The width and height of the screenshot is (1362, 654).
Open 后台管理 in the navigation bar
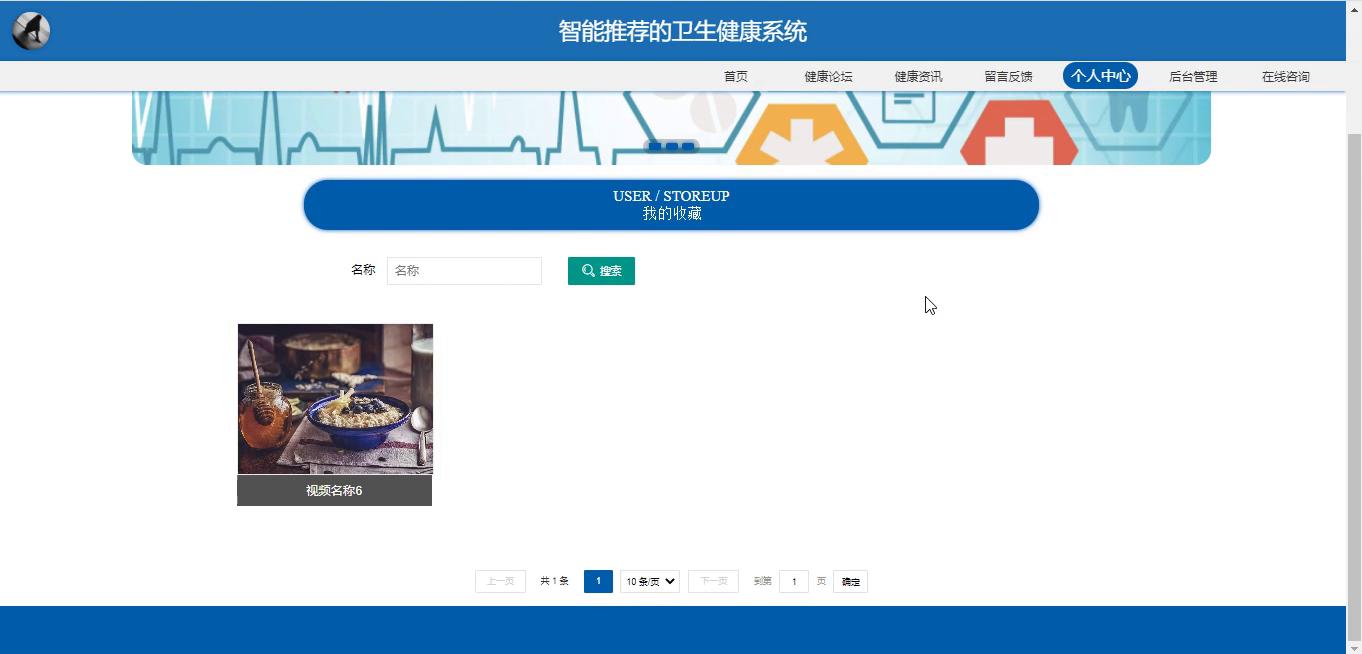coord(1193,76)
